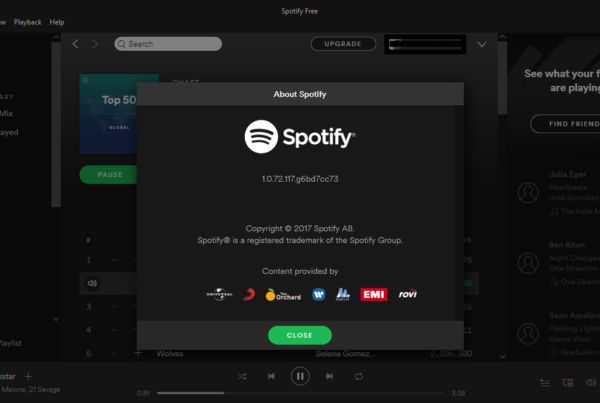Image resolution: width=600 pixels, height=403 pixels.
Task: Open the play queue icon
Action: [545, 382]
